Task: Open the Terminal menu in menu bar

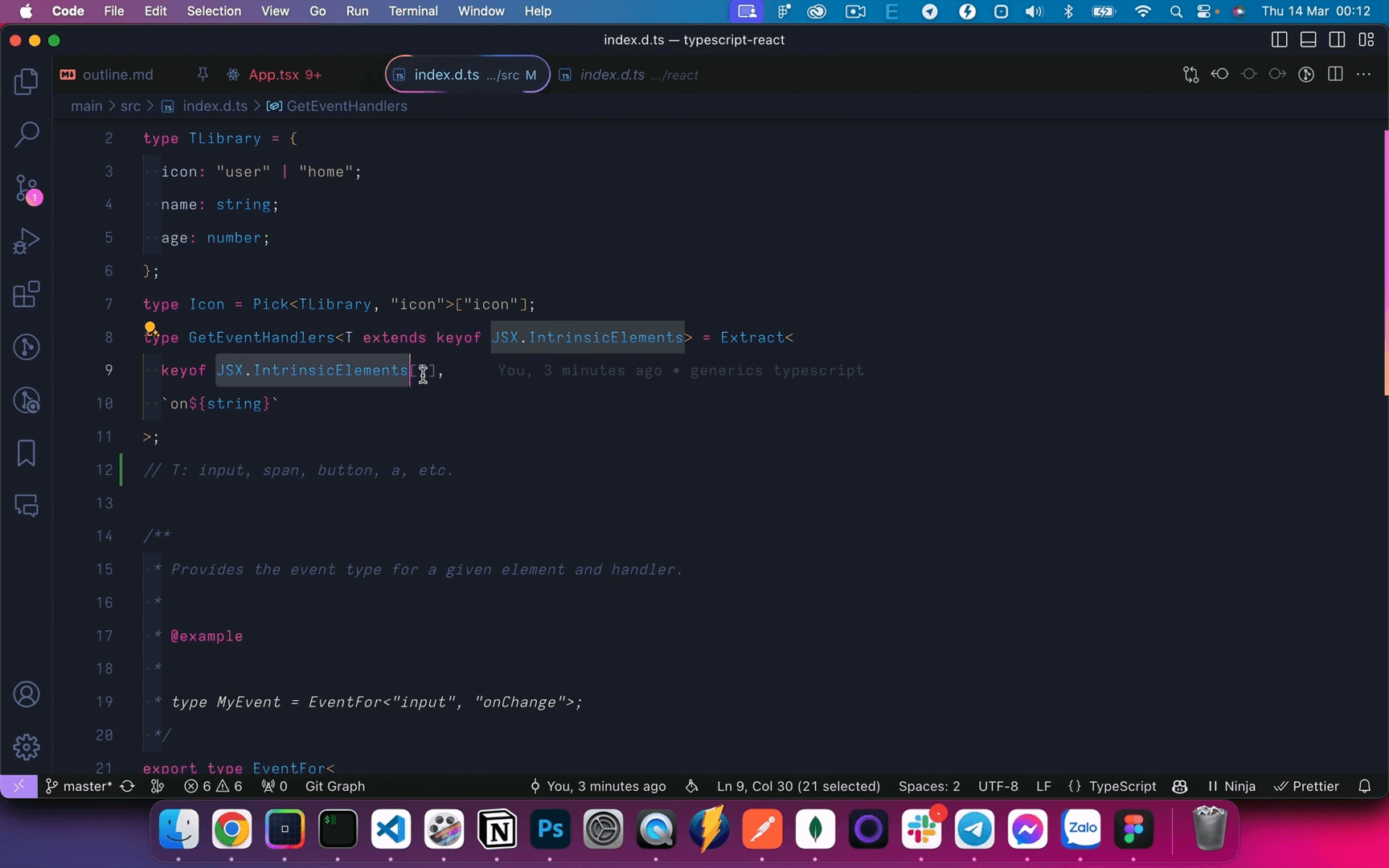Action: coord(413,11)
